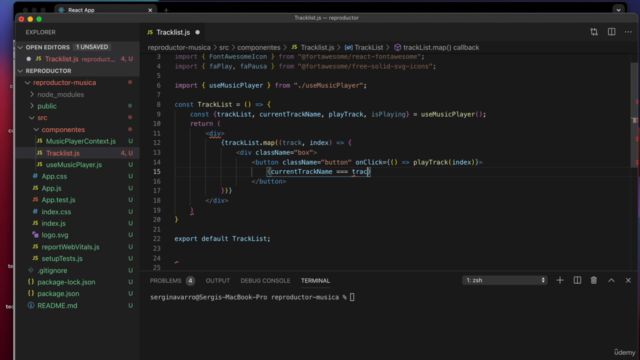This screenshot has height=360, width=640.
Task: Select the Tracklist.js editor tab
Action: point(173,32)
